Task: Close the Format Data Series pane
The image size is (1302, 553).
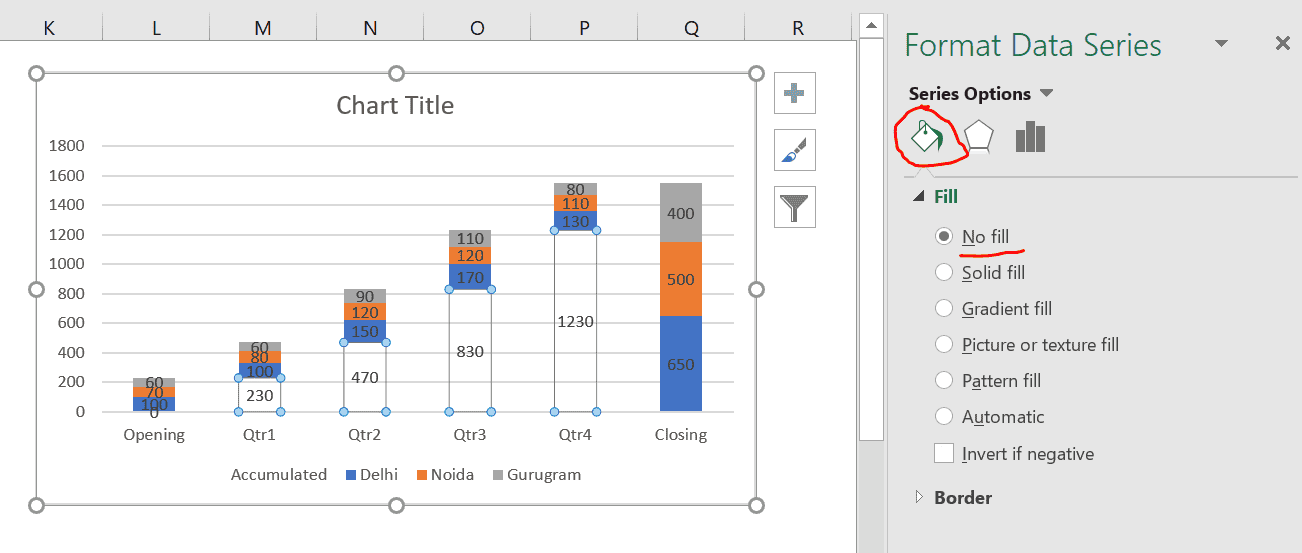Action: (x=1283, y=44)
